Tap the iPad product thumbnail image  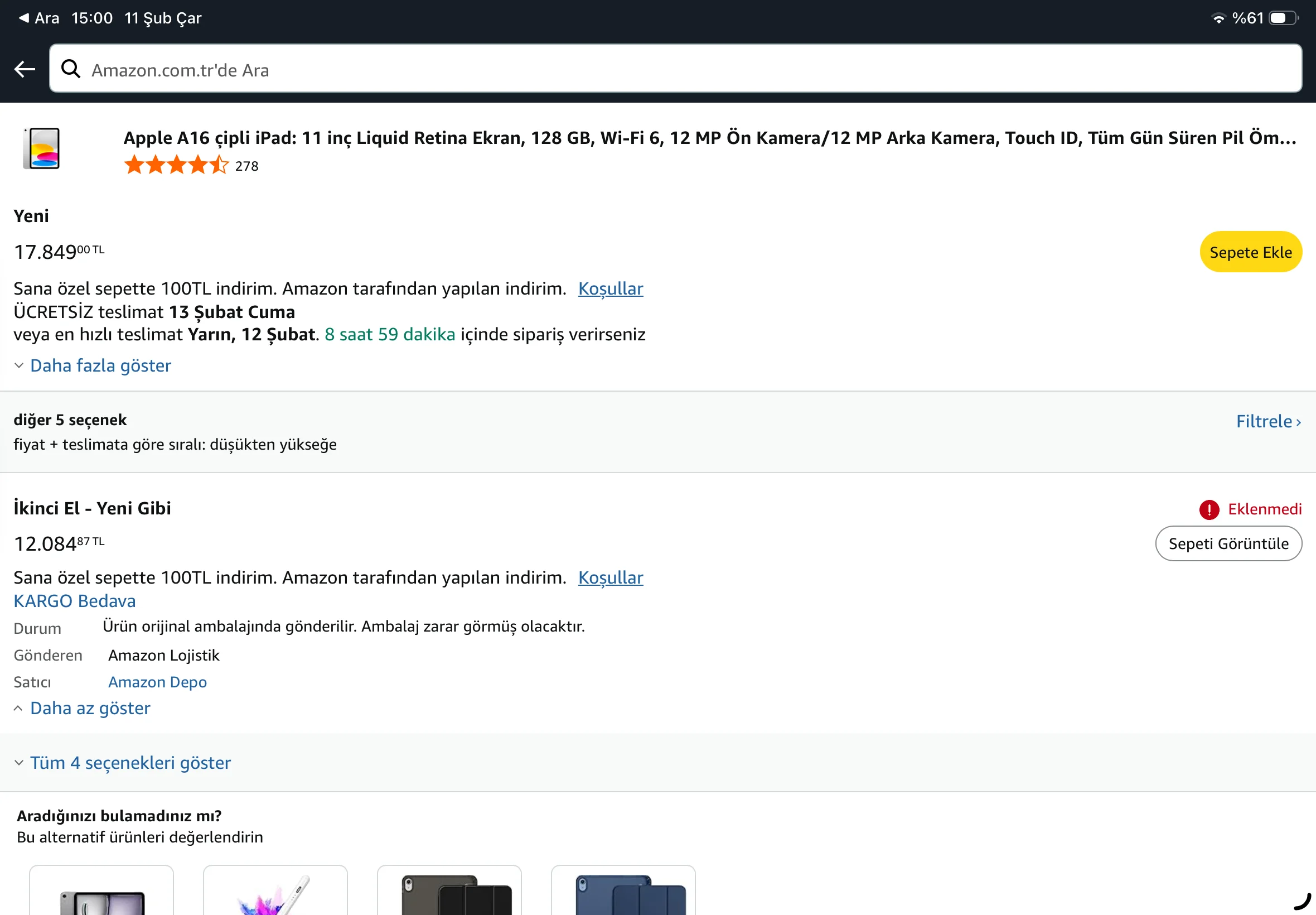[x=41, y=148]
